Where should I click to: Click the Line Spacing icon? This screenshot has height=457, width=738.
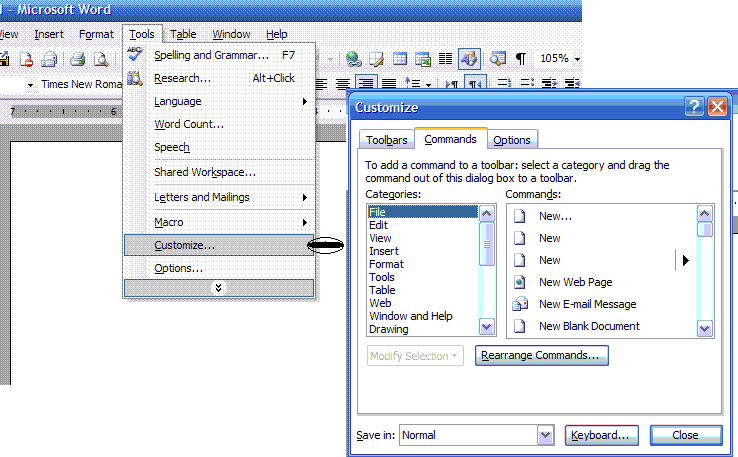(413, 84)
